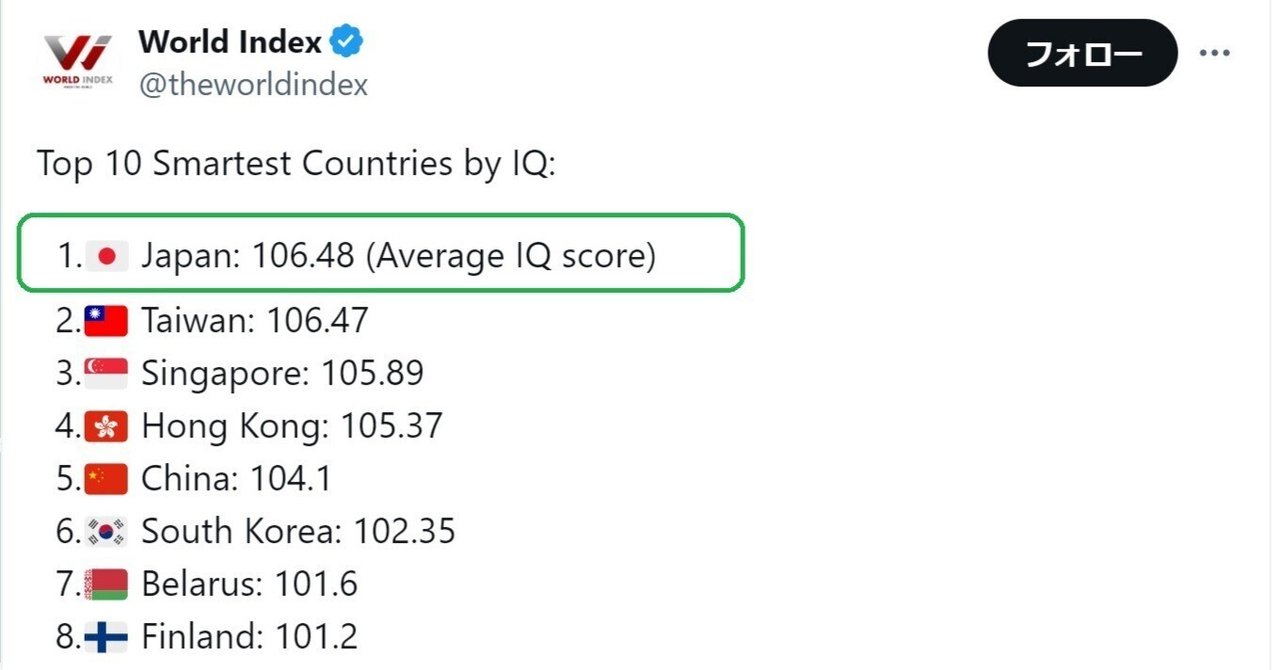This screenshot has width=1280, height=670.
Task: Select the South Korea flag emoji
Action: click(x=108, y=531)
